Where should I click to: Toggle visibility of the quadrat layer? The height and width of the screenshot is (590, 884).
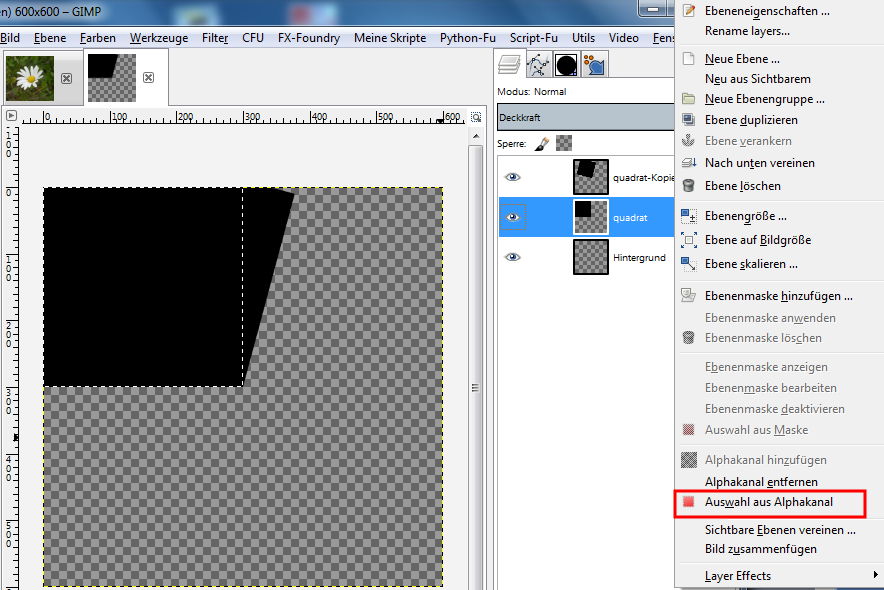click(513, 217)
